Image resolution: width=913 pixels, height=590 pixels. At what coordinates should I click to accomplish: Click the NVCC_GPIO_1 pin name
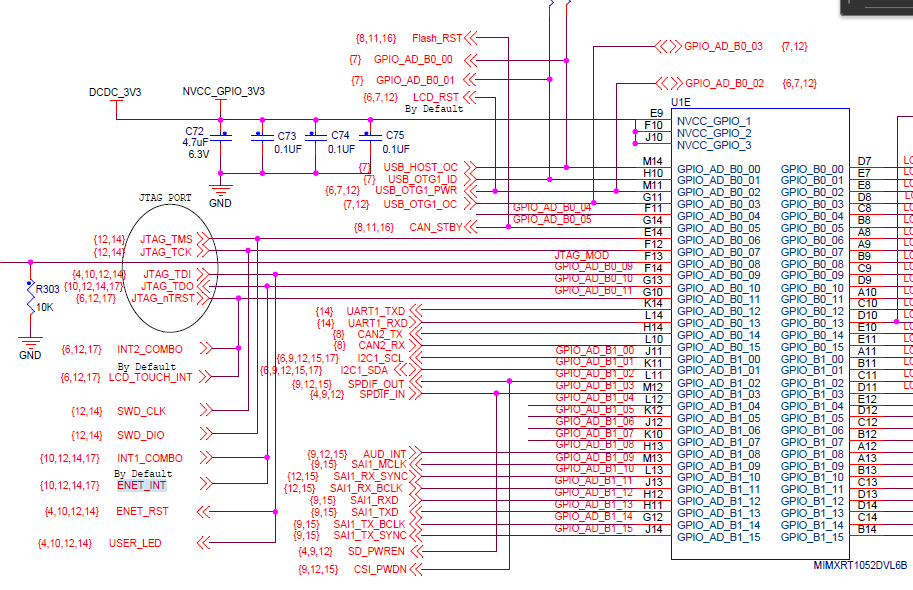tap(714, 121)
